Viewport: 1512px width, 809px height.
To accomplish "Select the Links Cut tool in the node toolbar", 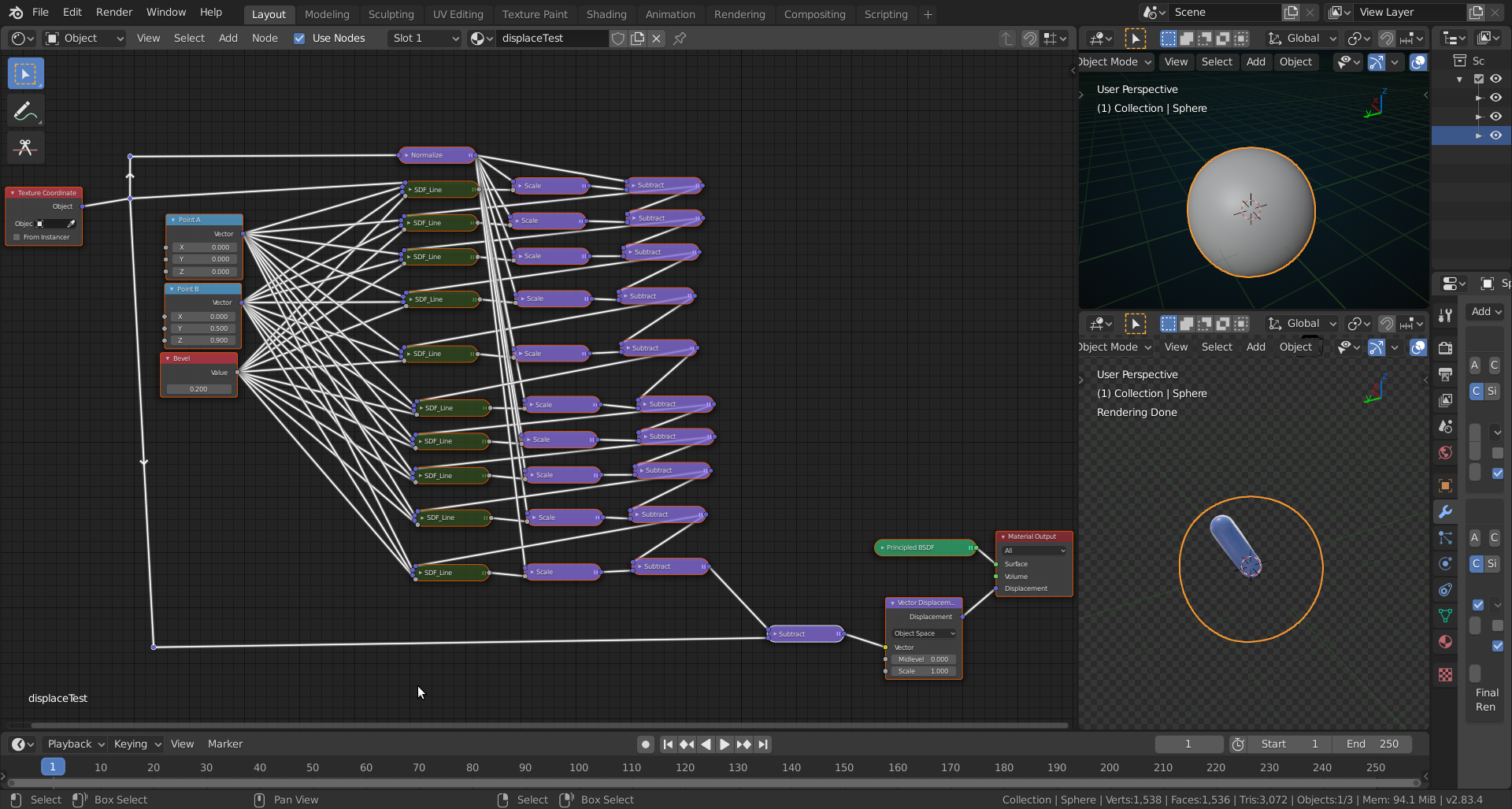I will coord(25,147).
